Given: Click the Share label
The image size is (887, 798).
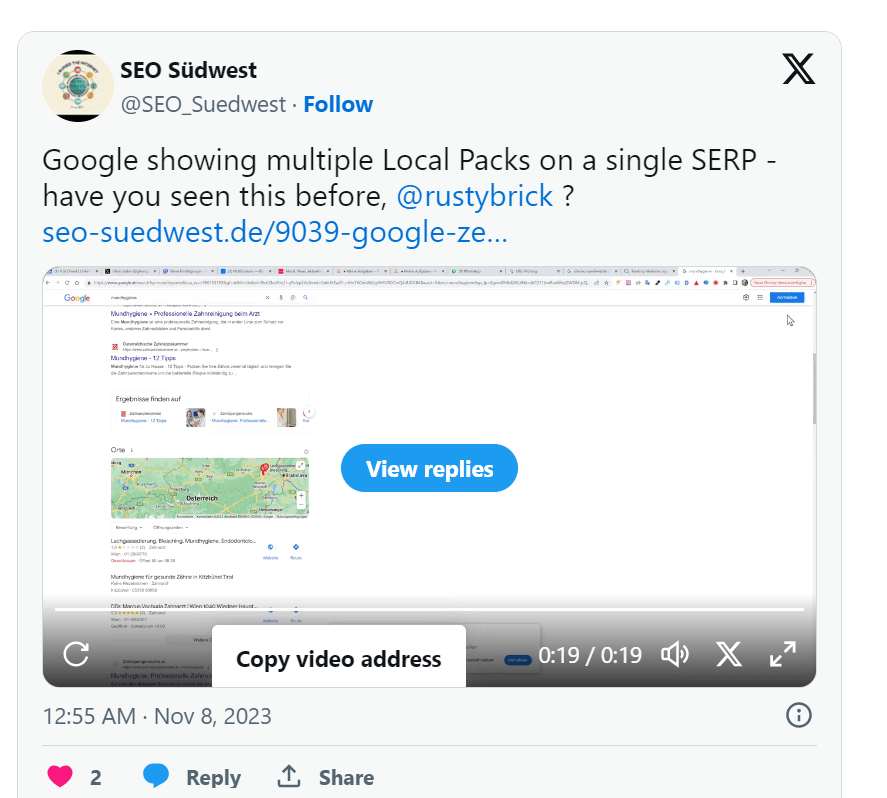Looking at the screenshot, I should [346, 778].
